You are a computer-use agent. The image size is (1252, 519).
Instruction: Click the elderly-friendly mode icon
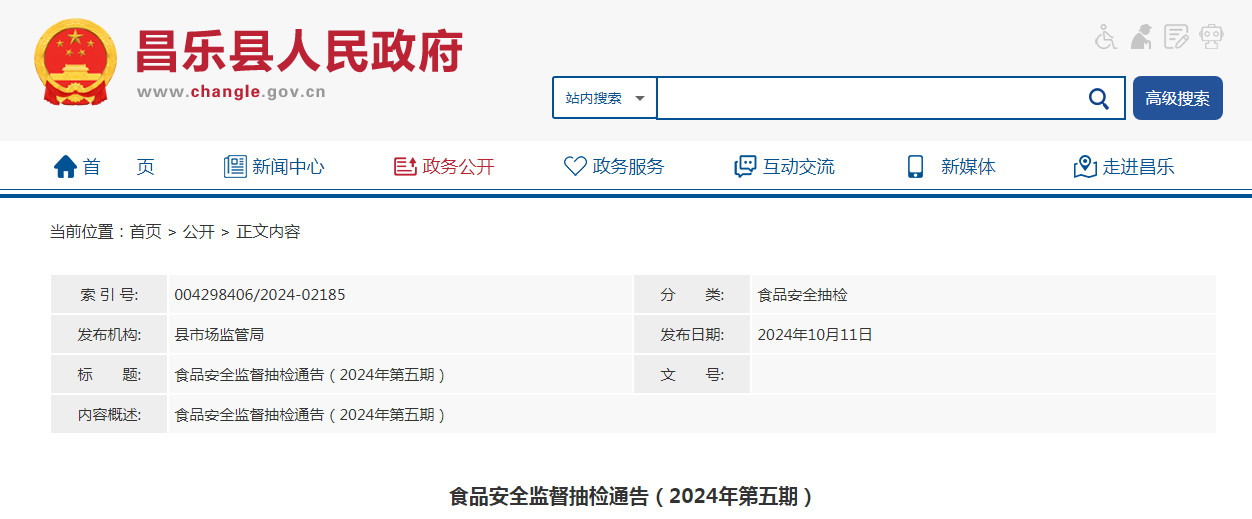[1141, 37]
